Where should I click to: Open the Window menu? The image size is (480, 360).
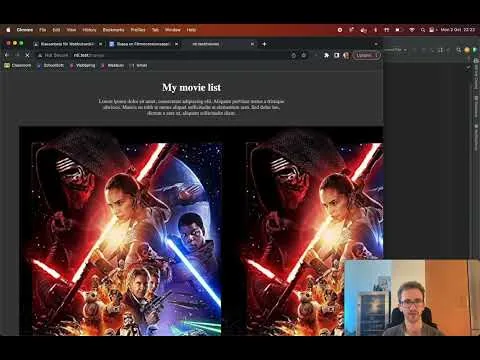point(173,30)
